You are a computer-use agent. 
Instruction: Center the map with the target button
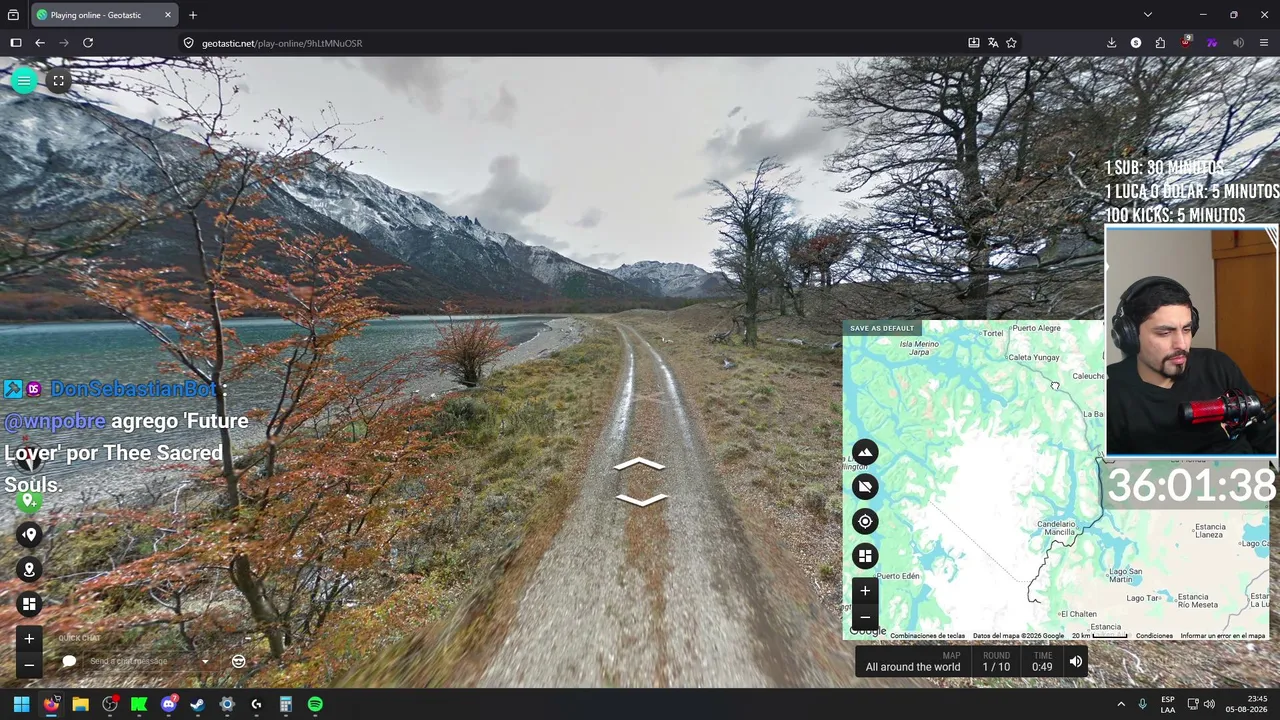tap(865, 521)
